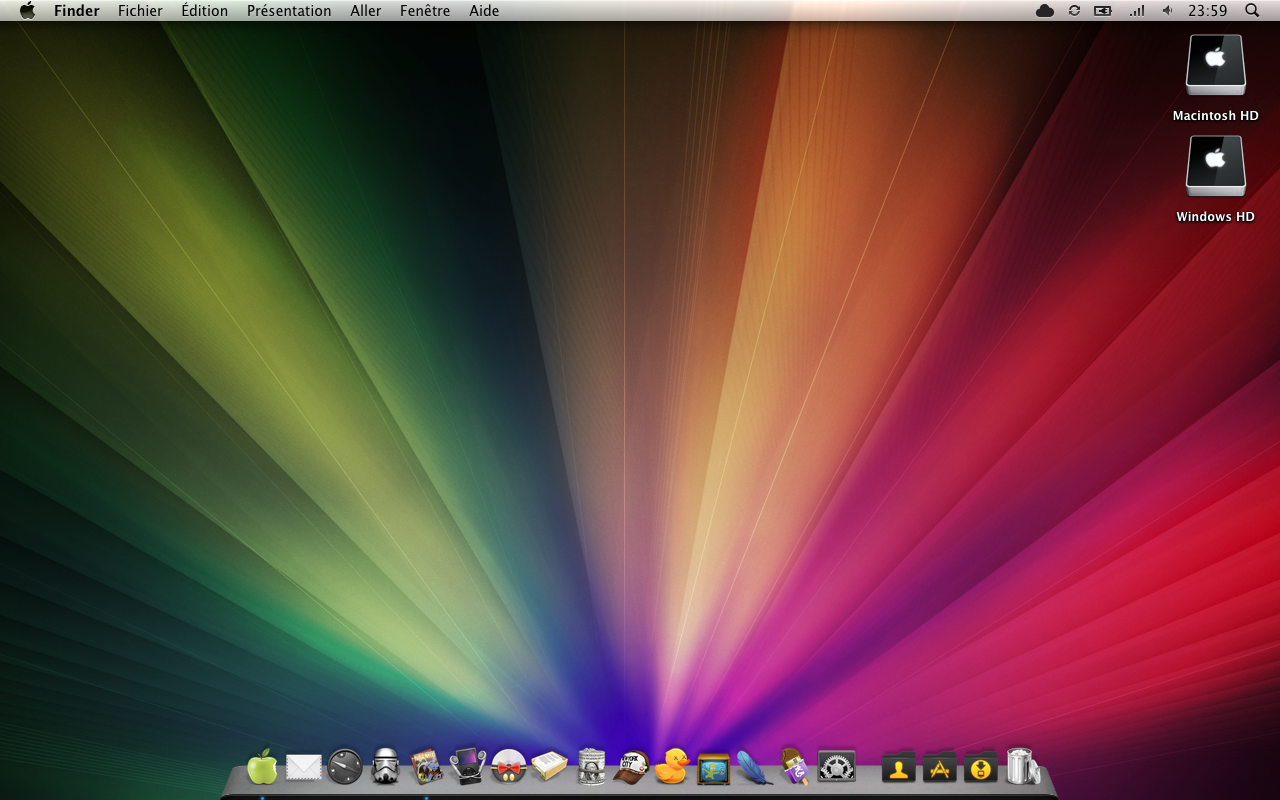The height and width of the screenshot is (800, 1280).
Task: Open the Aller menu
Action: pyautogui.click(x=366, y=11)
